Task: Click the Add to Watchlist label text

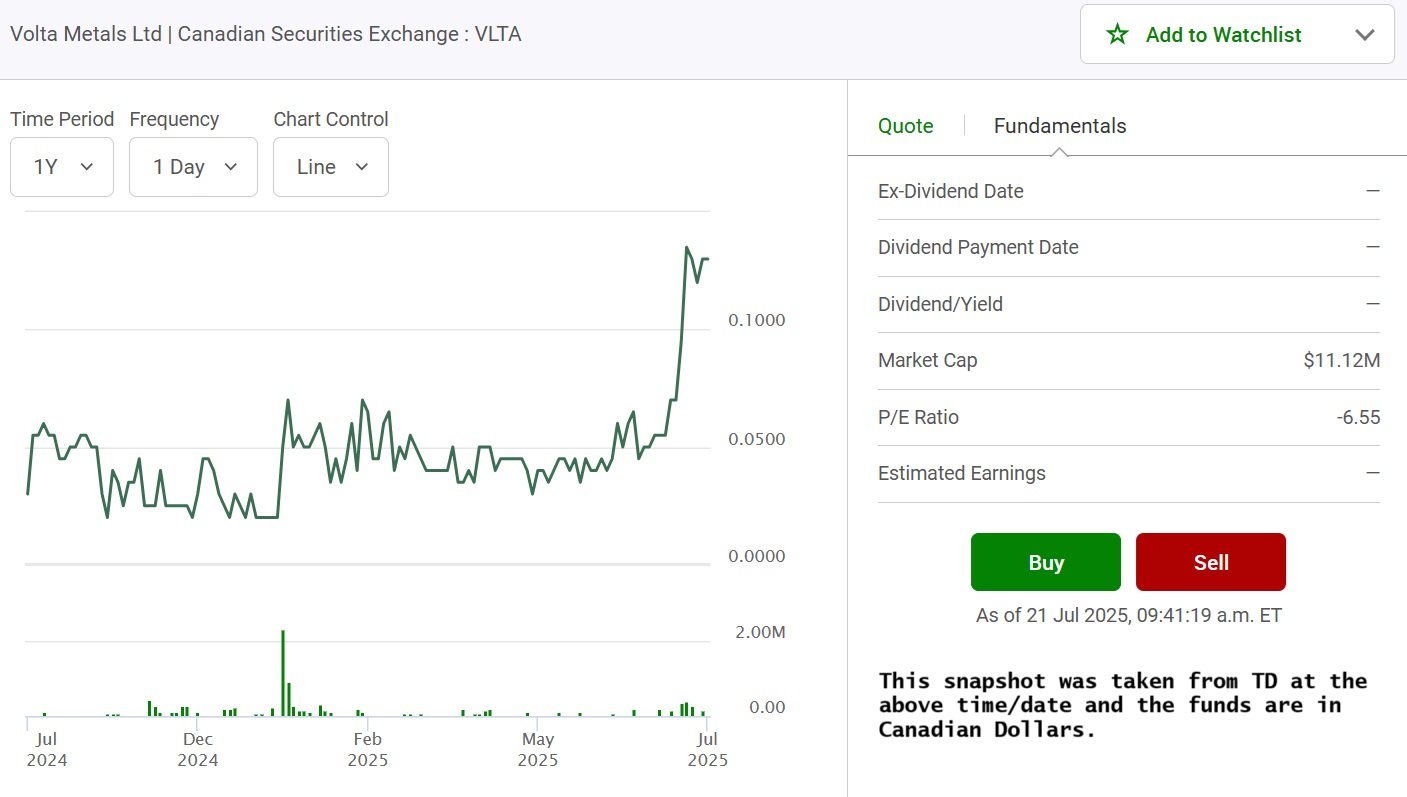Action: click(1223, 35)
